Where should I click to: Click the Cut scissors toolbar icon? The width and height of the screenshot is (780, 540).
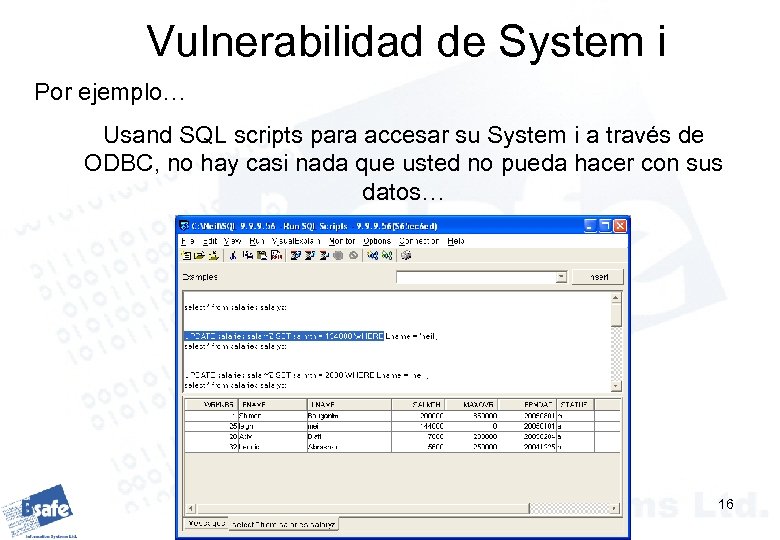233,256
